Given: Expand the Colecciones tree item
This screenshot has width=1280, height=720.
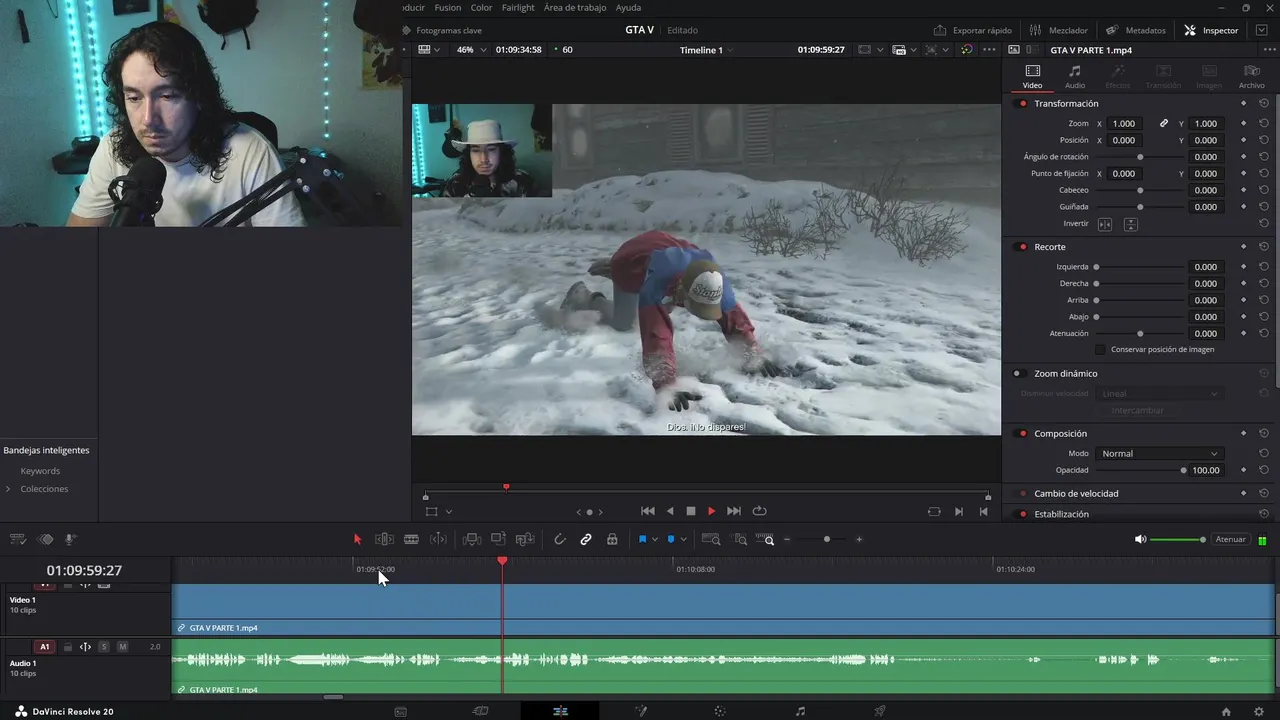Looking at the screenshot, I should pos(8,489).
